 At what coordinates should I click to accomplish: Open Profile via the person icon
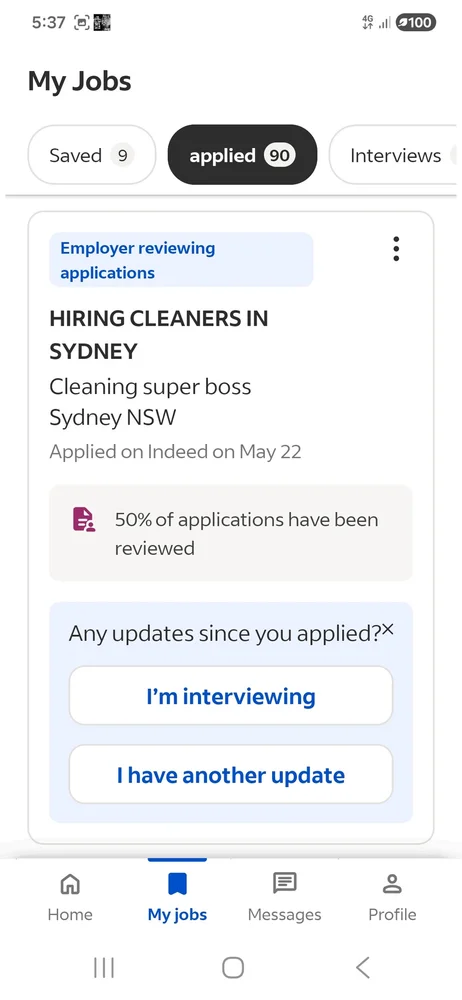(x=392, y=884)
